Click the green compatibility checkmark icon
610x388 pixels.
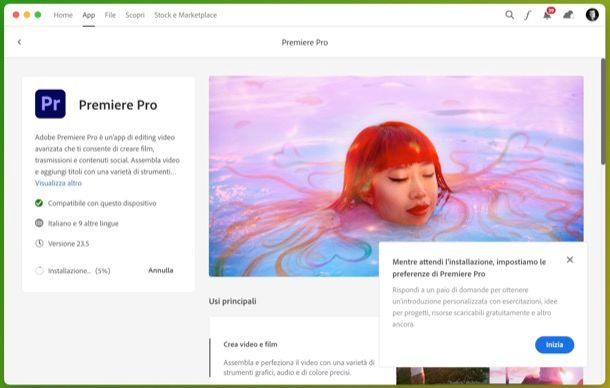tap(39, 203)
